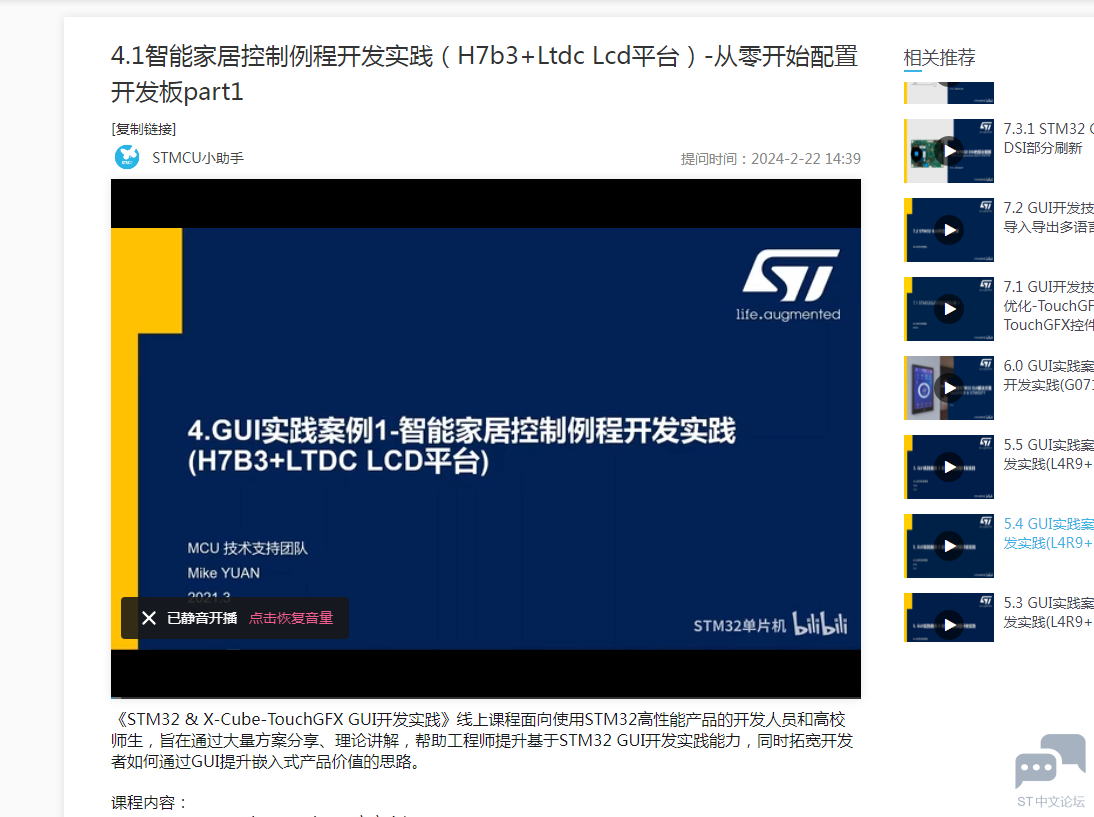Click the STMCU小助手 avatar icon
The width and height of the screenshot is (1094, 817).
click(127, 157)
